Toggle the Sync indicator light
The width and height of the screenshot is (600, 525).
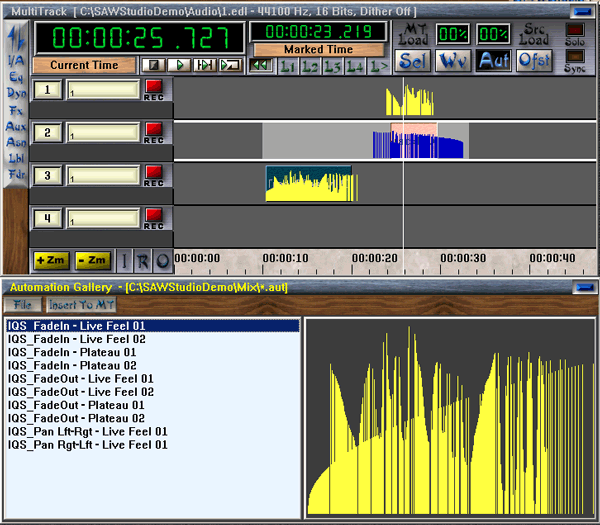pos(575,57)
